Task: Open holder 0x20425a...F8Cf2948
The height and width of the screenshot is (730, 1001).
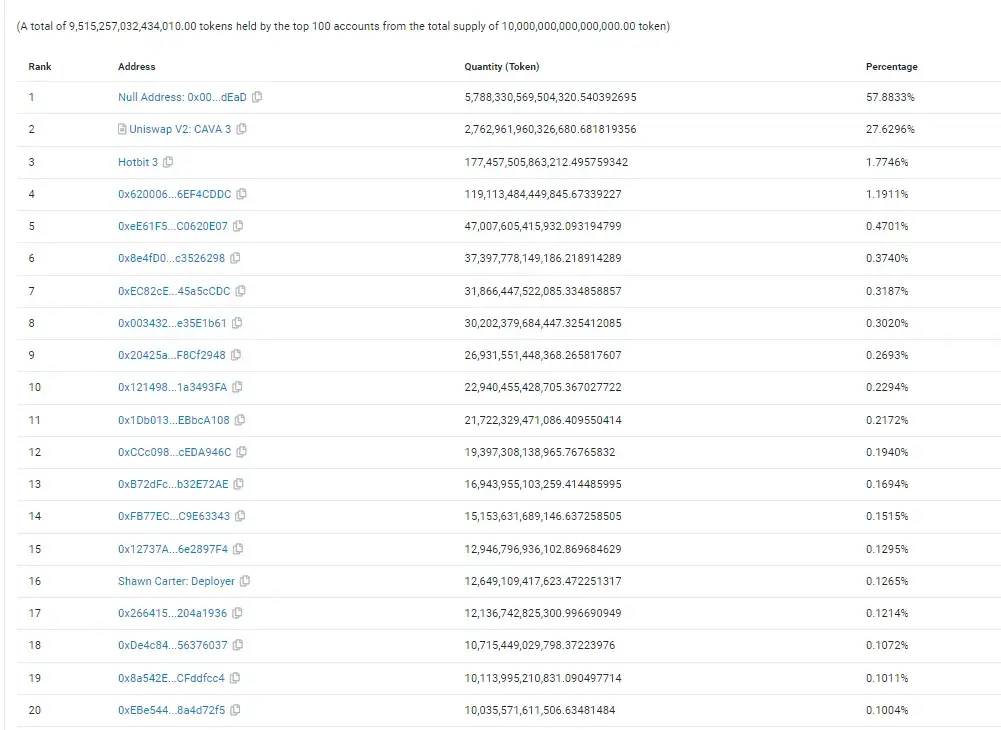Action: click(x=171, y=355)
